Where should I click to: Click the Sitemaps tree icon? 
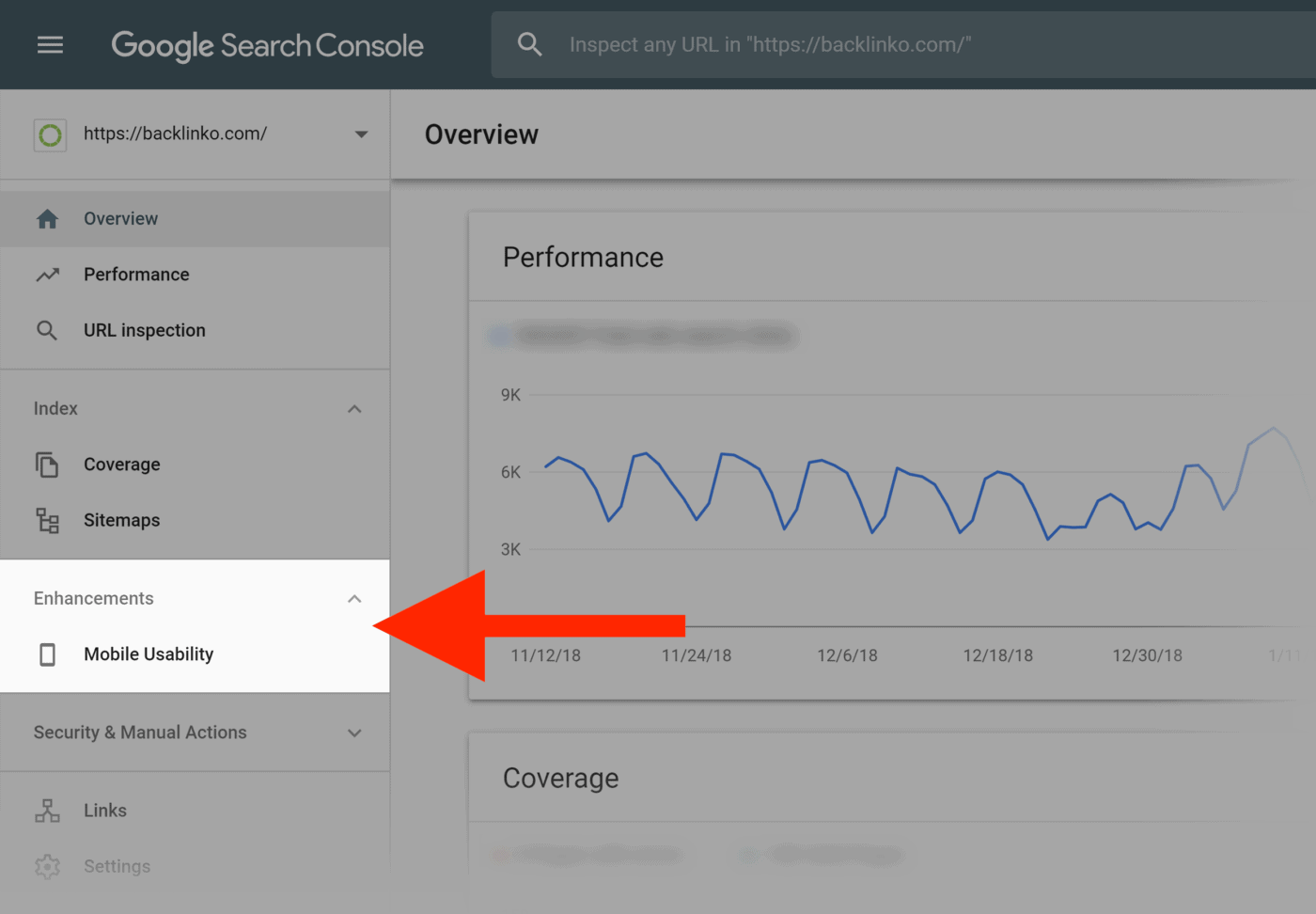point(47,520)
